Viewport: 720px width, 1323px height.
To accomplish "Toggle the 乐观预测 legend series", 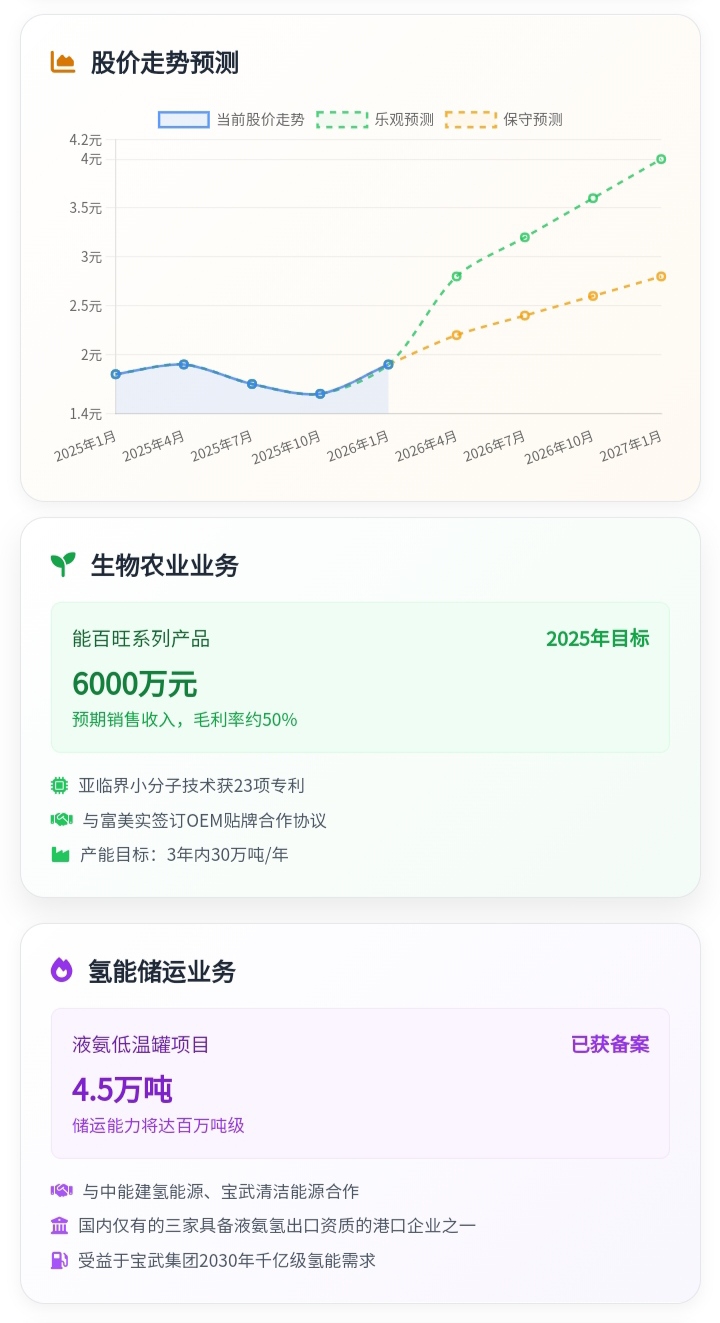I will pyautogui.click(x=375, y=120).
